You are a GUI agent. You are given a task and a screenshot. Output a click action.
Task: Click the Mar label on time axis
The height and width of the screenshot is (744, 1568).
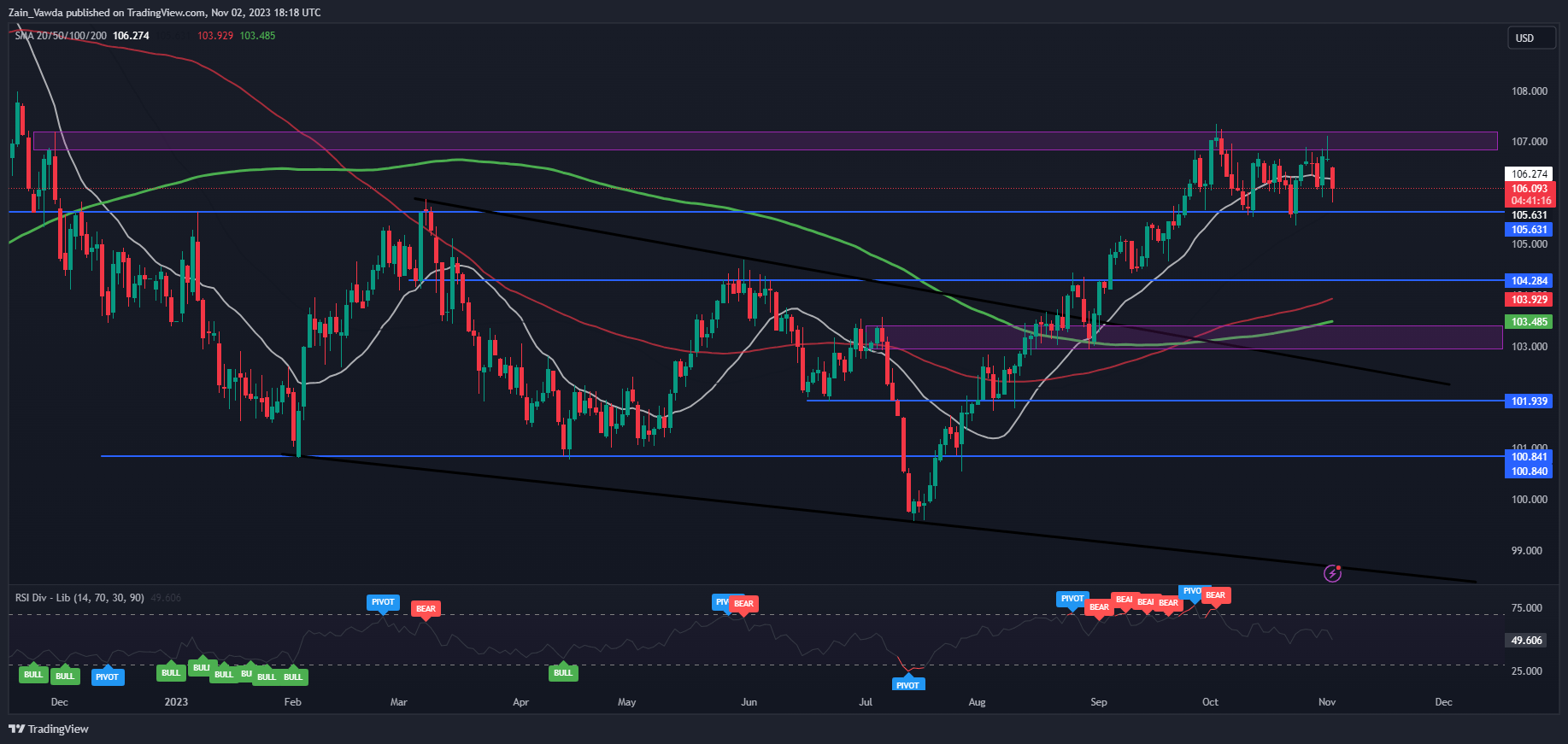point(398,702)
